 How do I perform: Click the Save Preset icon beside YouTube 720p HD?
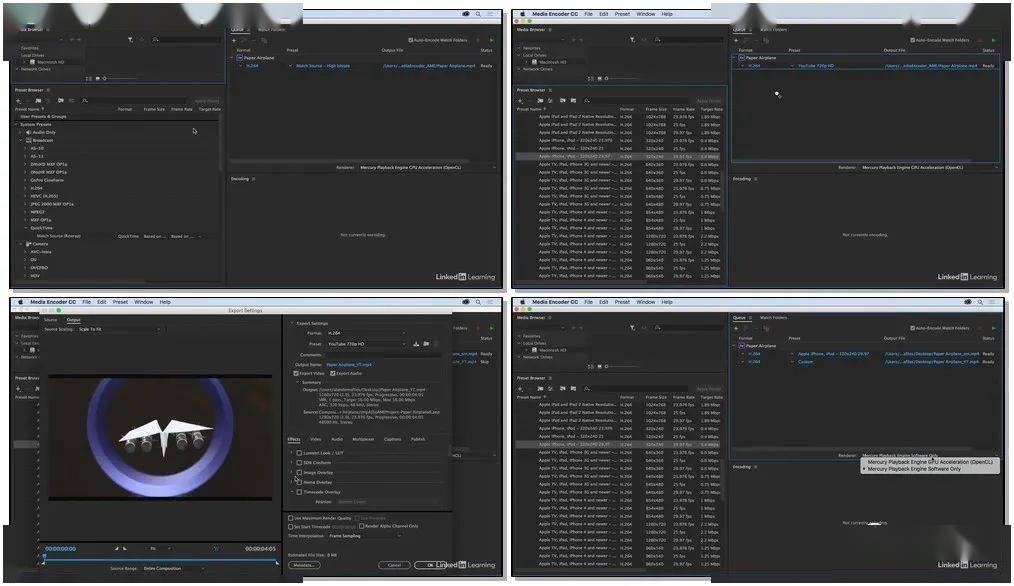[416, 344]
